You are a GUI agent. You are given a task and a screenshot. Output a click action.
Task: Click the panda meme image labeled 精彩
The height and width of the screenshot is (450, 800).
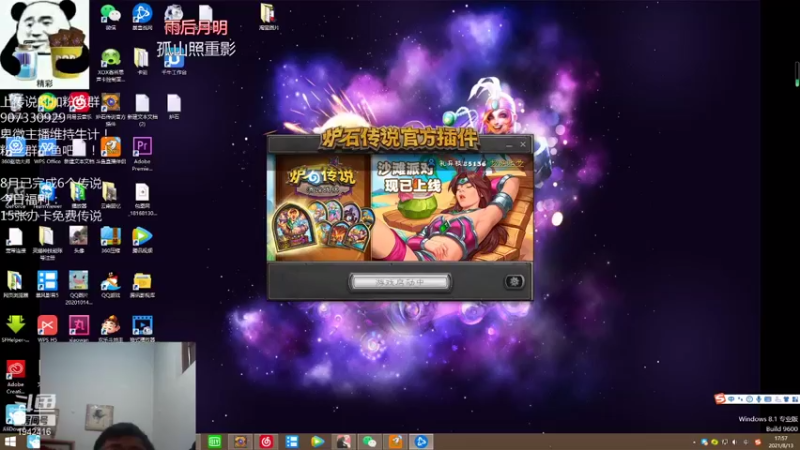pos(45,44)
